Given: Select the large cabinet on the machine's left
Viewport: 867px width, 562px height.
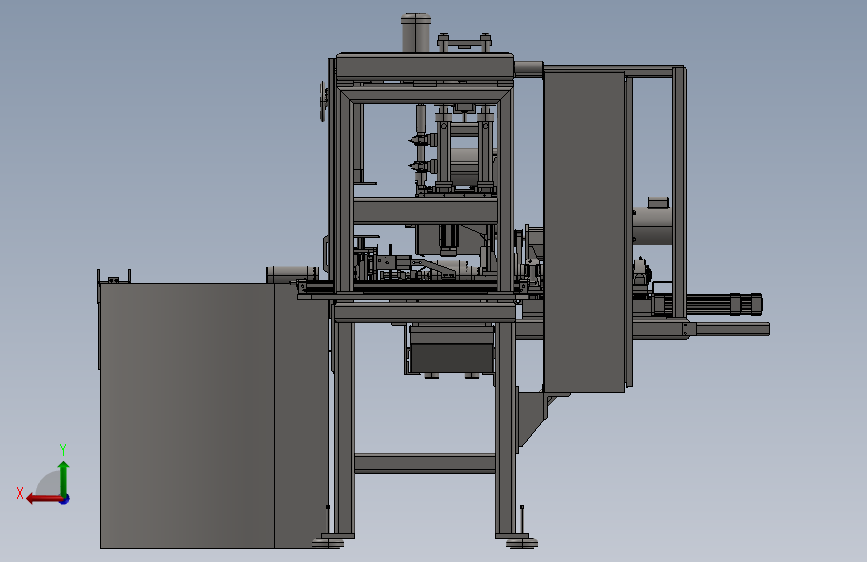Looking at the screenshot, I should click(x=213, y=415).
